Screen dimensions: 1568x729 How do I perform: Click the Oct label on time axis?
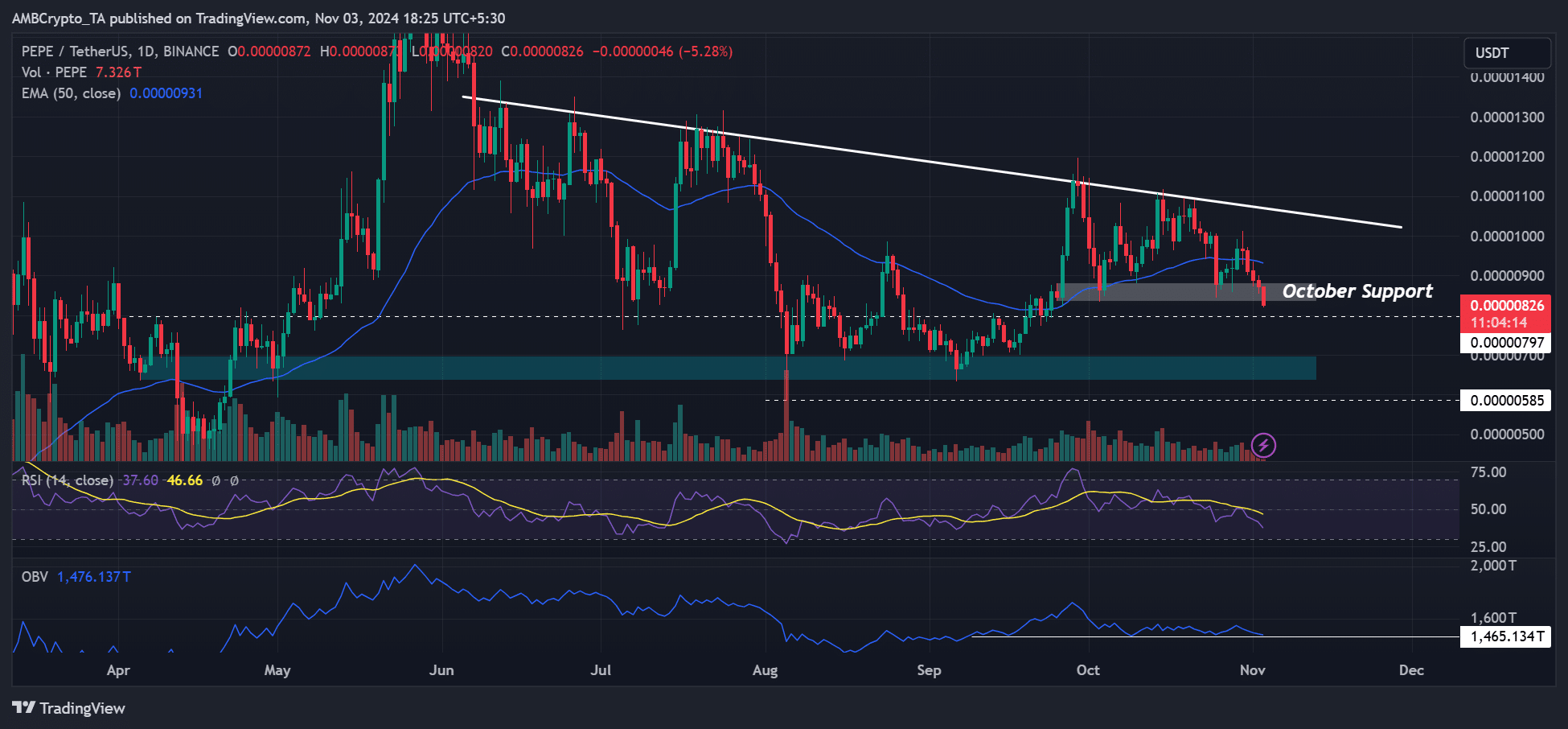(x=1088, y=670)
